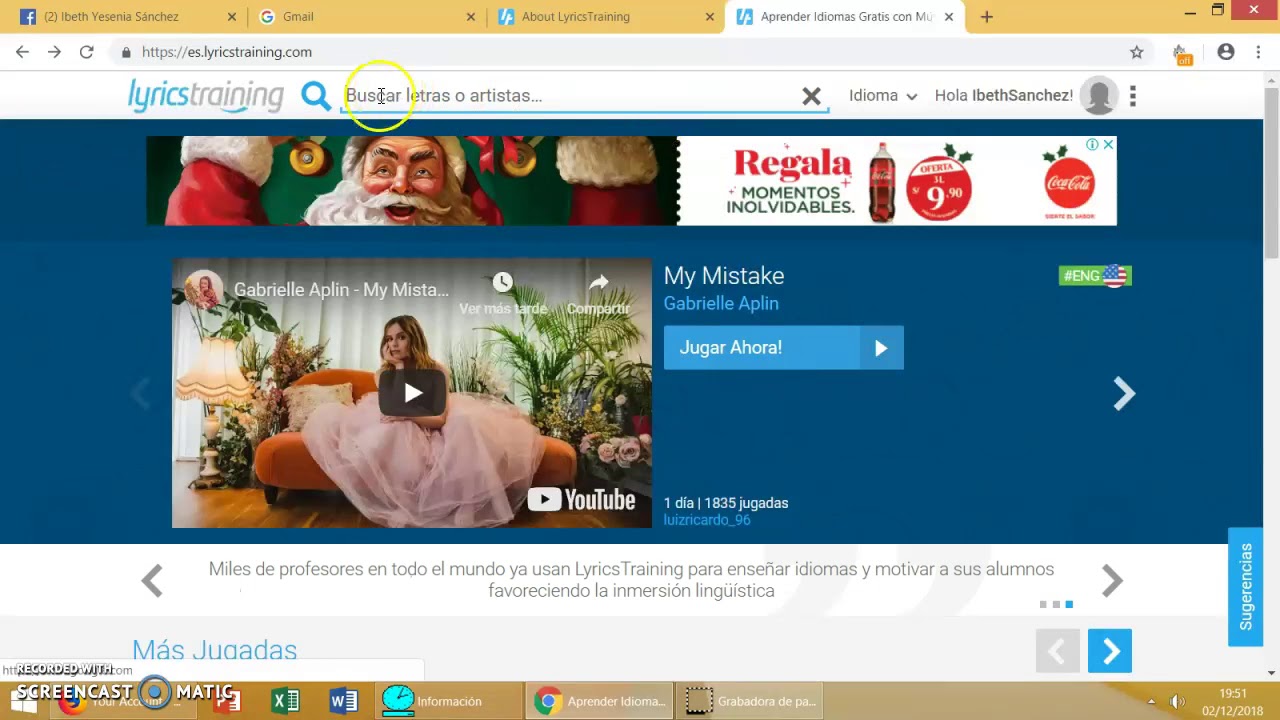Viewport: 1280px width, 720px height.
Task: Open the 'Gabrielle Aplin' artist link
Action: pyautogui.click(x=721, y=303)
